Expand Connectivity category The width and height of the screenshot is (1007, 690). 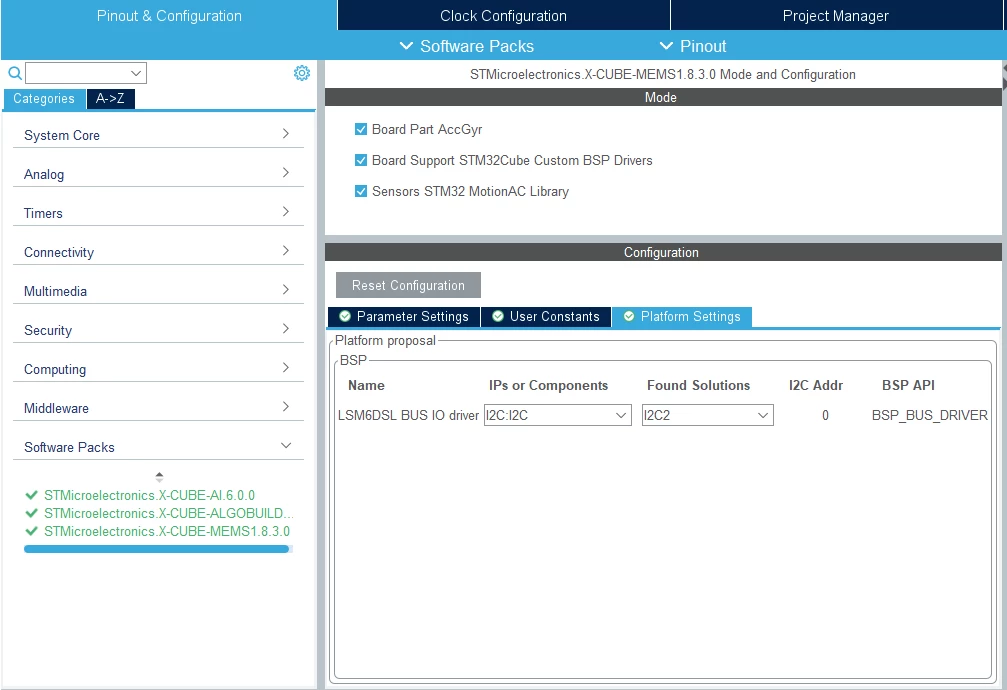pyautogui.click(x=158, y=252)
